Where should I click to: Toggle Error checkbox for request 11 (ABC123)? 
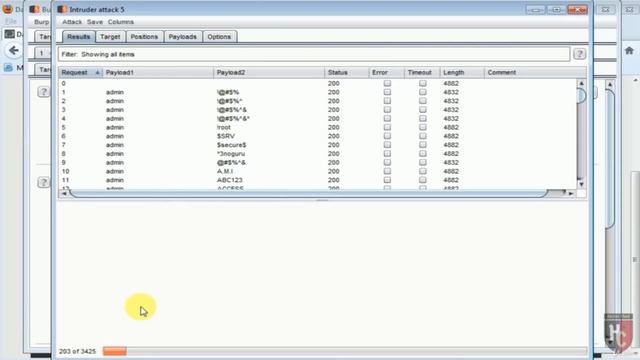coord(387,180)
